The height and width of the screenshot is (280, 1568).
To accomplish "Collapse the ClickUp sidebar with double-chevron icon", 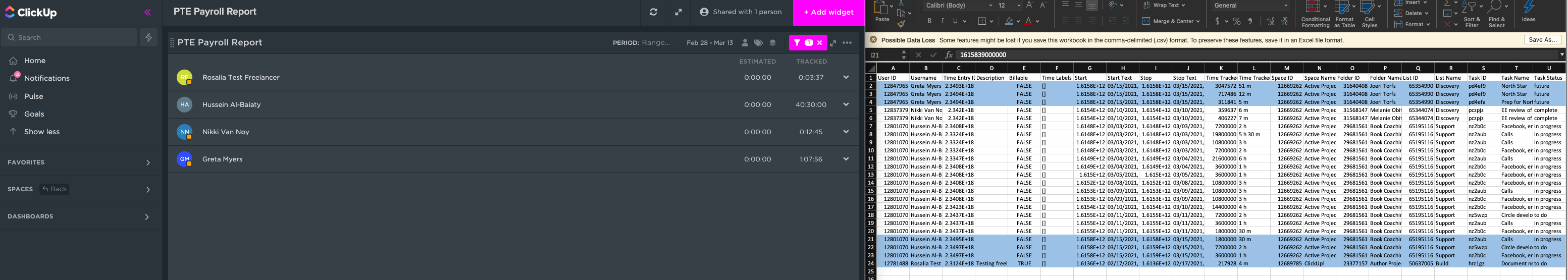I will coord(148,12).
